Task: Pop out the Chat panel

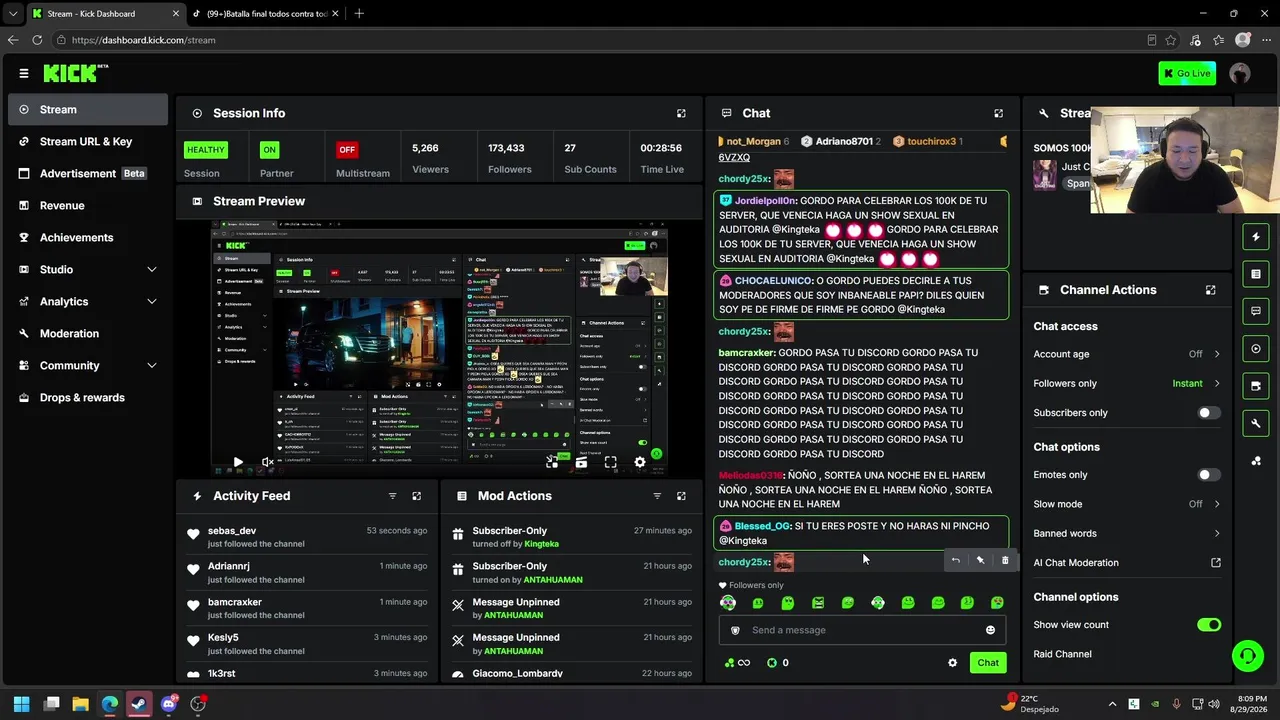Action: pyautogui.click(x=998, y=114)
